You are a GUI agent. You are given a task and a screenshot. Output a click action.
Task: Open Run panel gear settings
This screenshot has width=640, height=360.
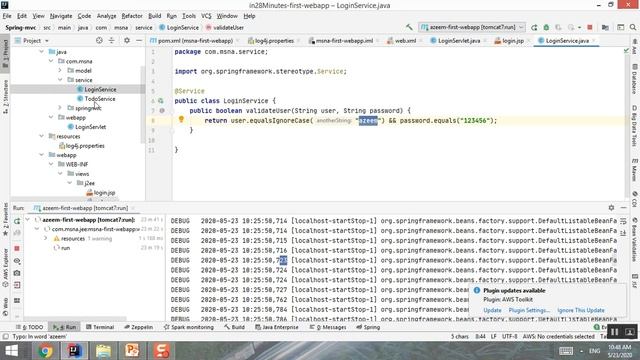[x=611, y=208]
